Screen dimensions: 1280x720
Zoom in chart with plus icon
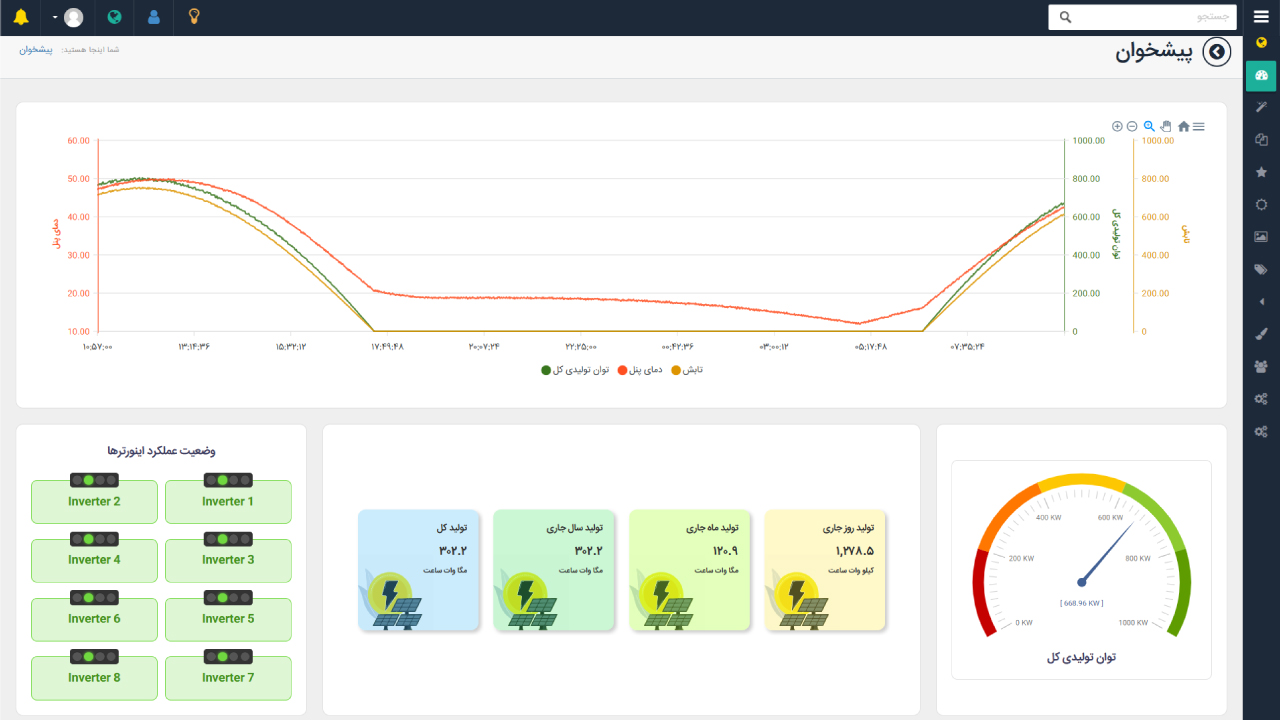(x=1117, y=127)
